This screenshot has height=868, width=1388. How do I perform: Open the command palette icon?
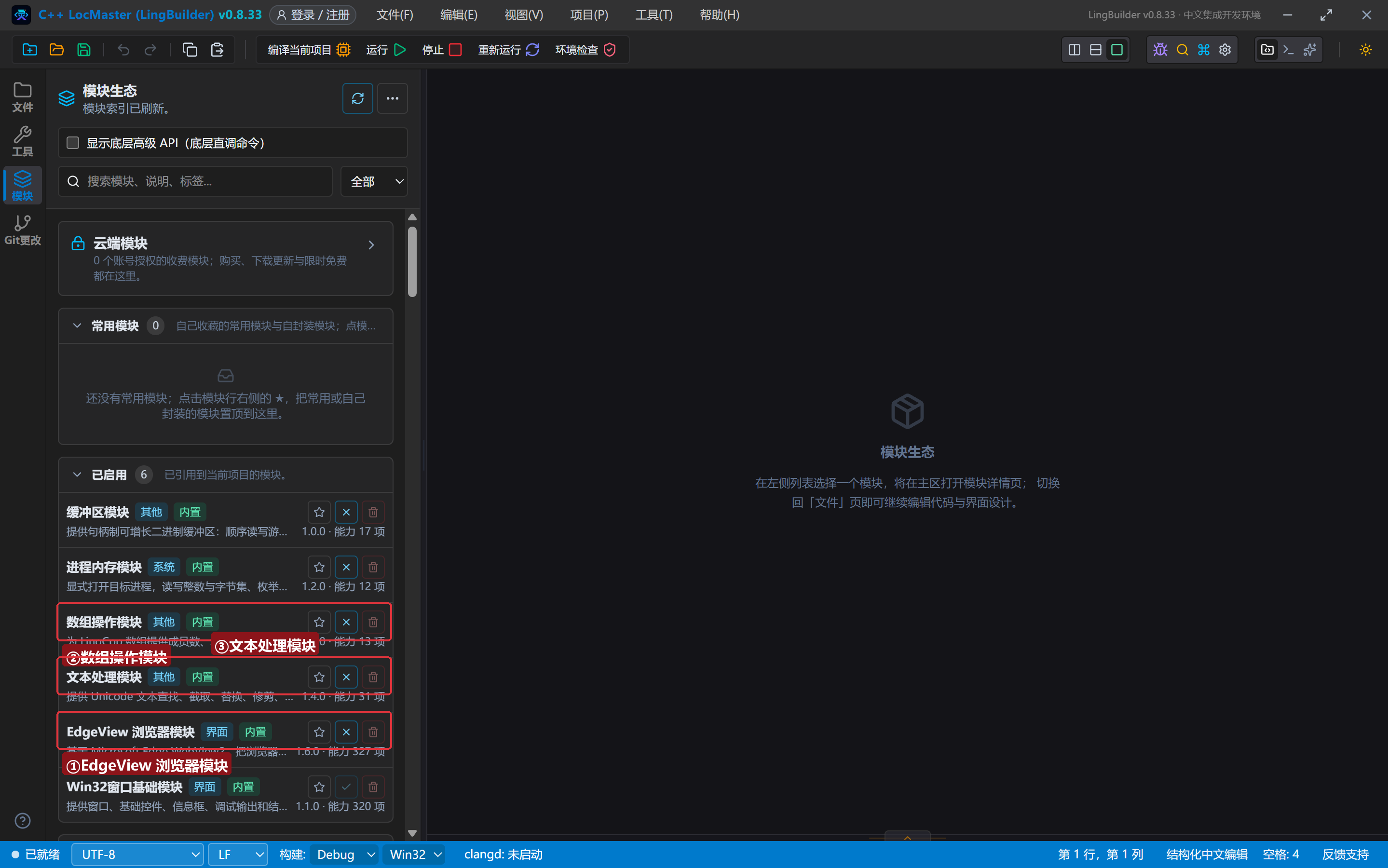(x=1204, y=50)
